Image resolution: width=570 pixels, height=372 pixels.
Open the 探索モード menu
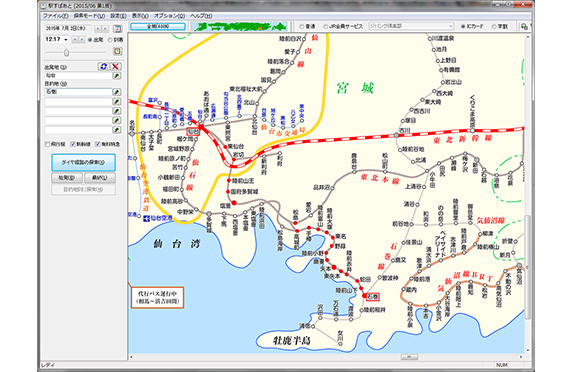89,16
